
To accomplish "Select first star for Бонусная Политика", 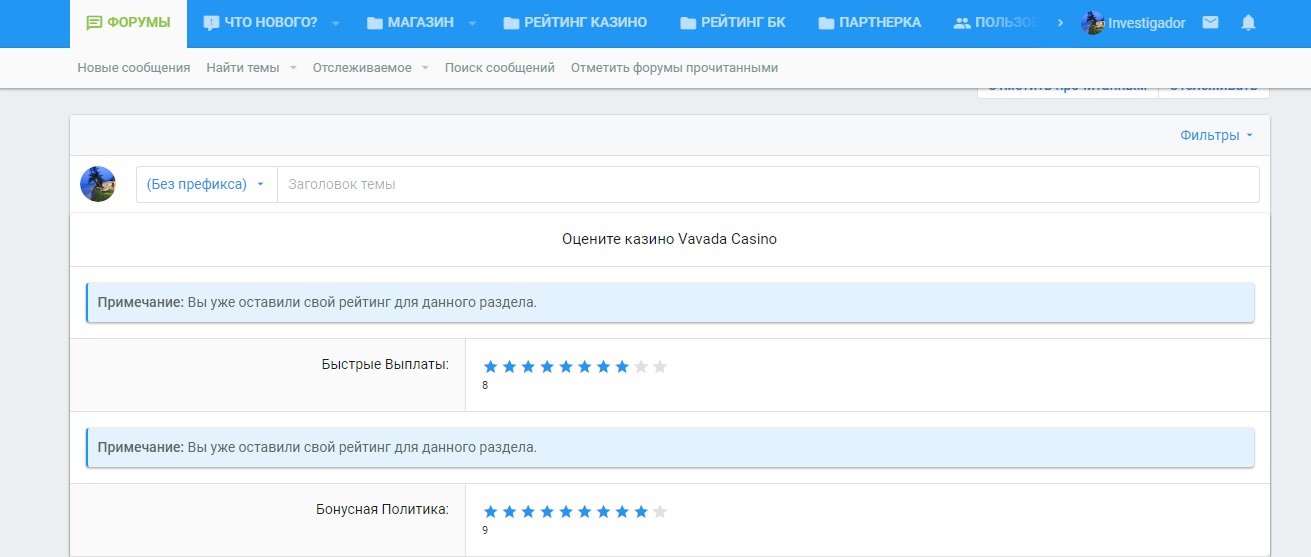I will coord(490,512).
